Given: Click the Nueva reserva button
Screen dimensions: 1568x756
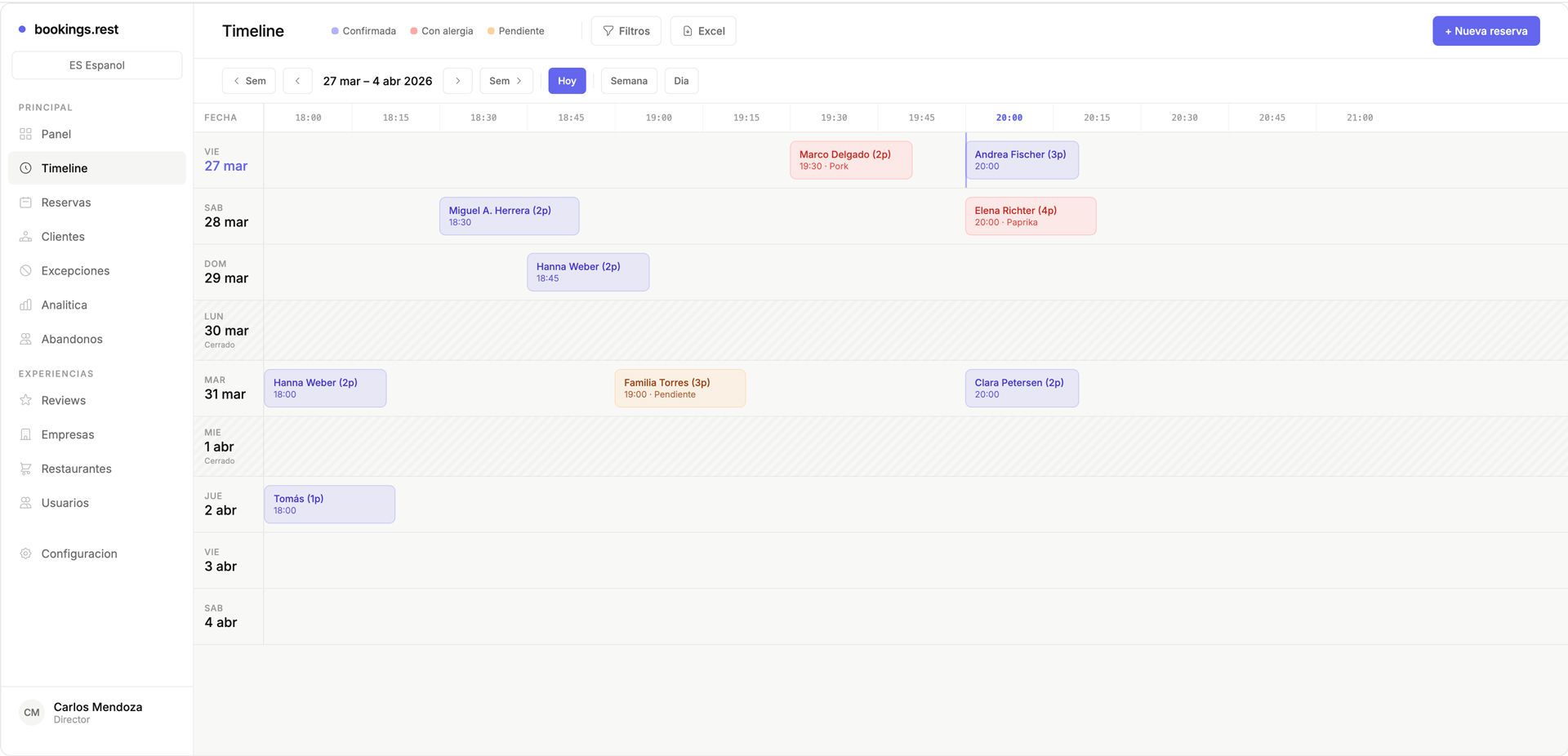Looking at the screenshot, I should click(x=1486, y=30).
